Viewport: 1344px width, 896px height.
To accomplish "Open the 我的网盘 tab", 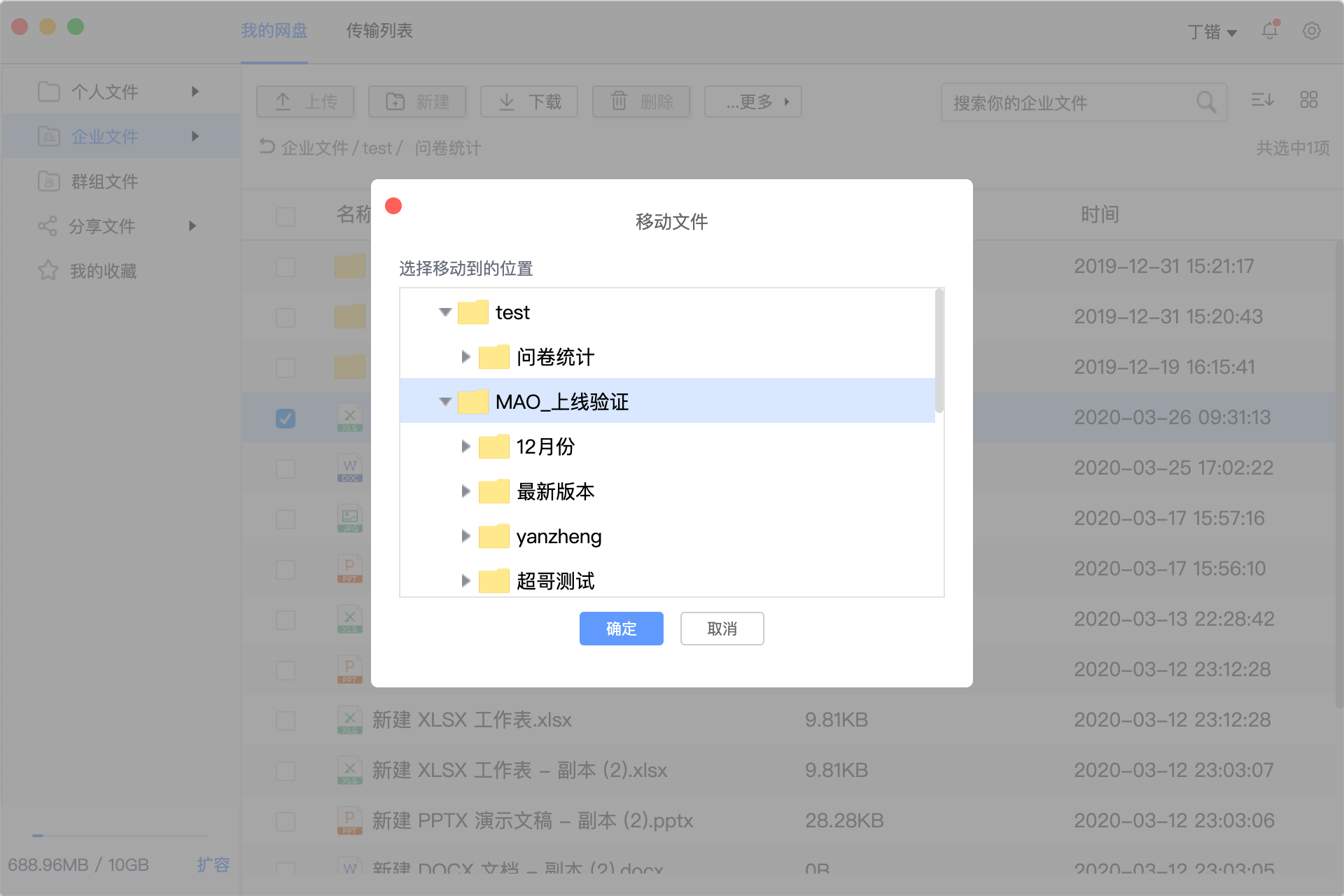I will 274,31.
